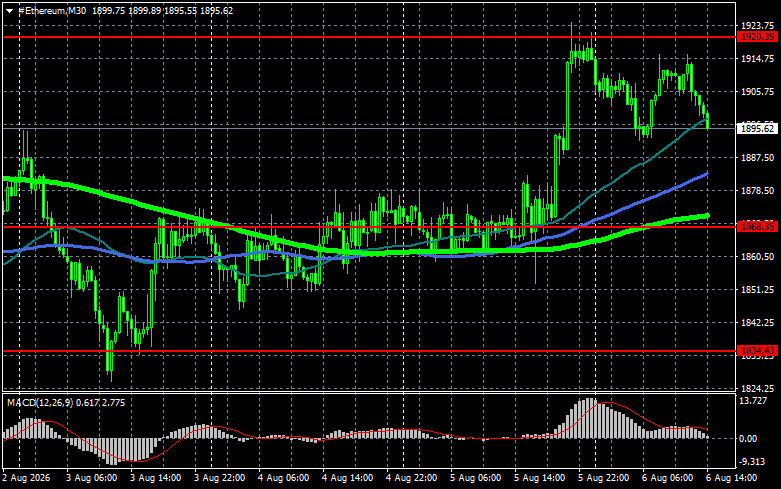Select the 1905.75 price scale value
Image resolution: width=781 pixels, height=489 pixels.
pos(757,92)
